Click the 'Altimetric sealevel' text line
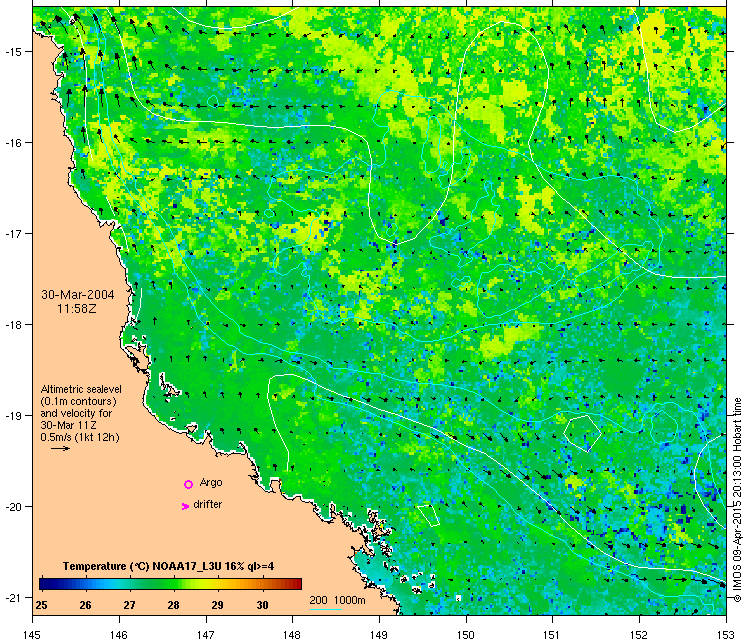The height and width of the screenshot is (640, 750). pos(81,389)
